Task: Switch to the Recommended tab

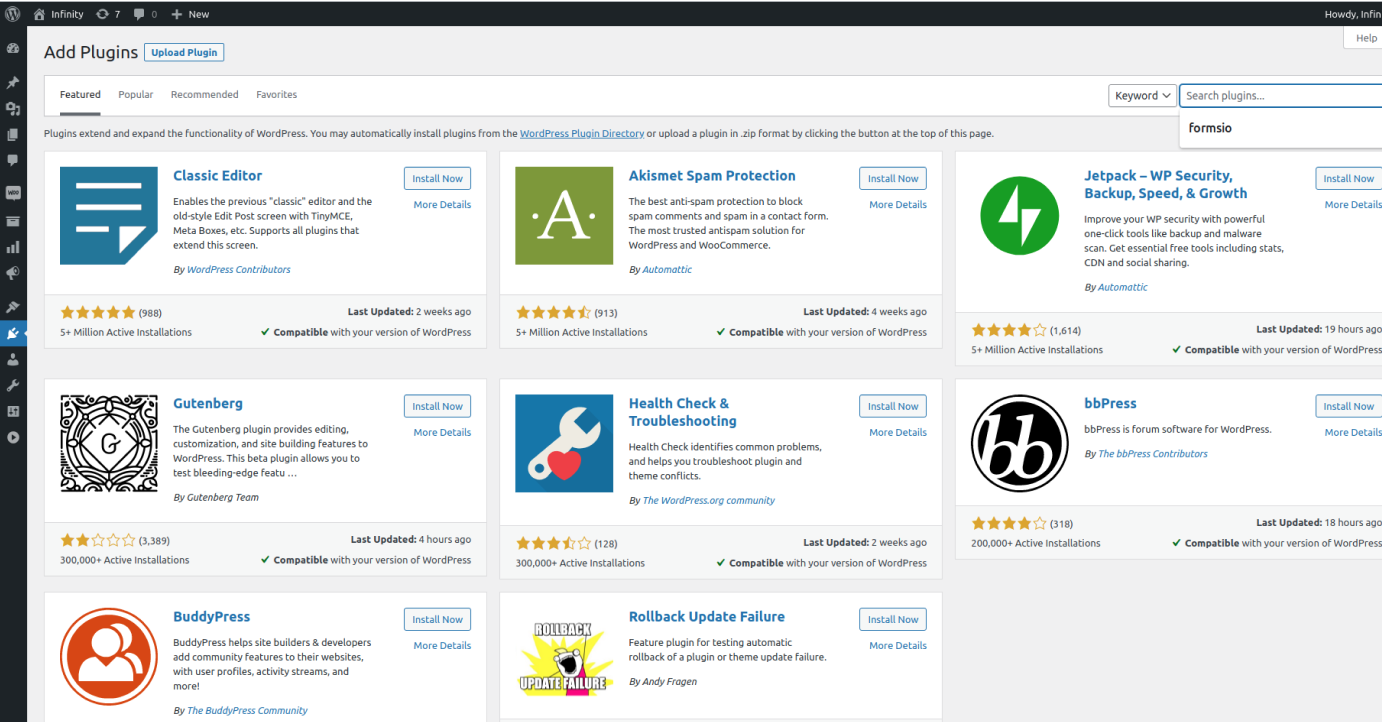Action: point(204,95)
